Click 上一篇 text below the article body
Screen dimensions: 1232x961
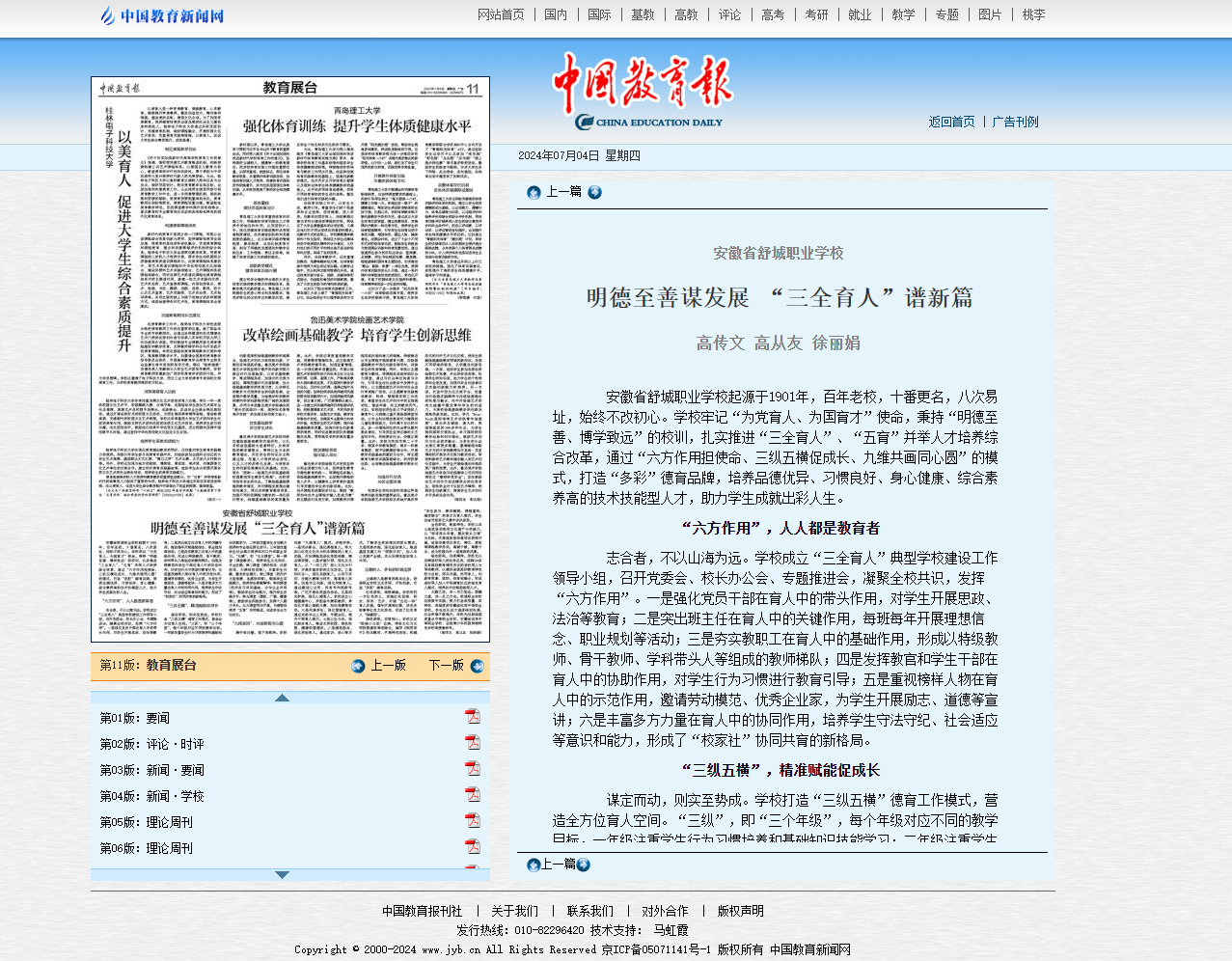559,865
